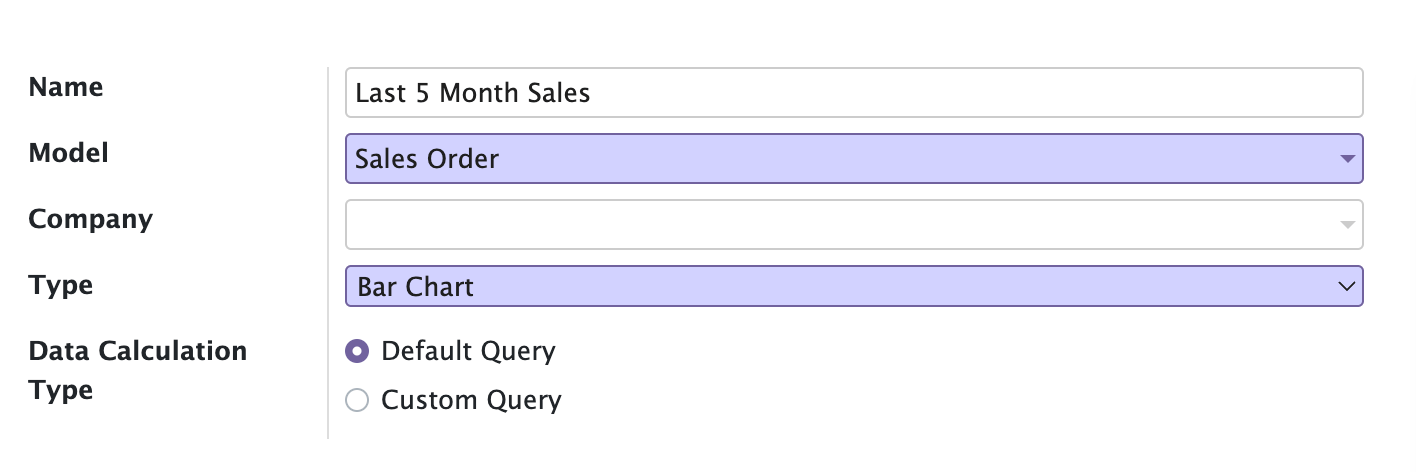Screen dimensions: 1416x472
Task: Click the 'Sales Order' model value
Action: click(427, 159)
